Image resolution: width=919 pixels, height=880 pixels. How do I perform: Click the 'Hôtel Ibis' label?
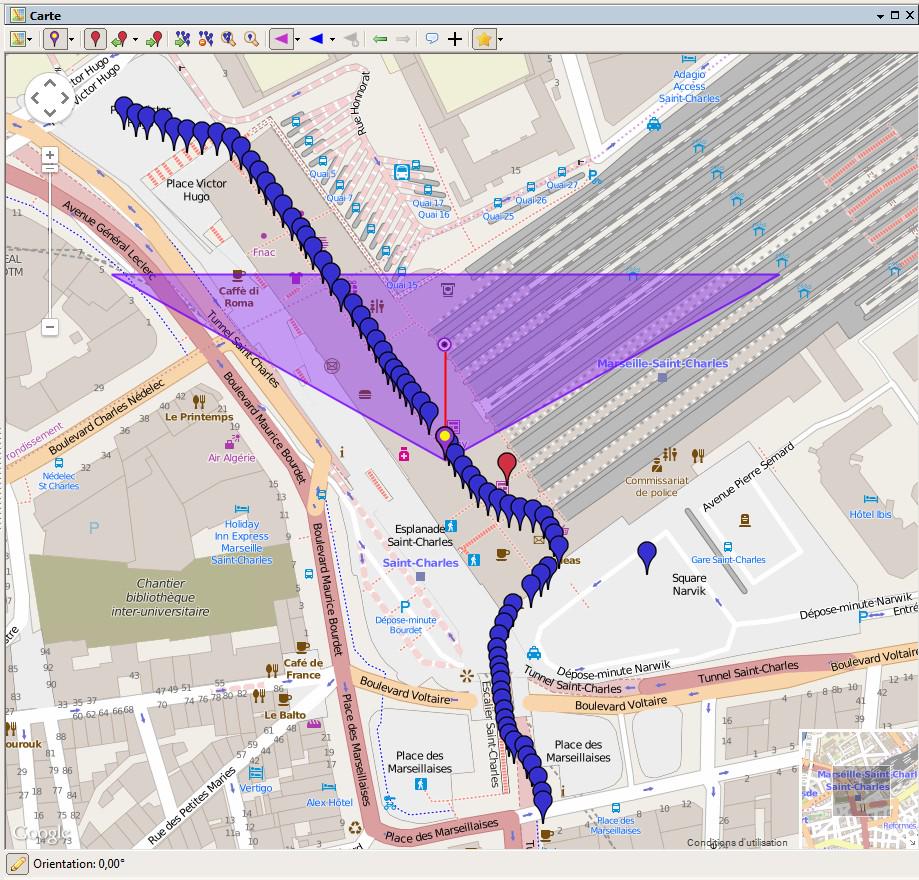[x=870, y=514]
